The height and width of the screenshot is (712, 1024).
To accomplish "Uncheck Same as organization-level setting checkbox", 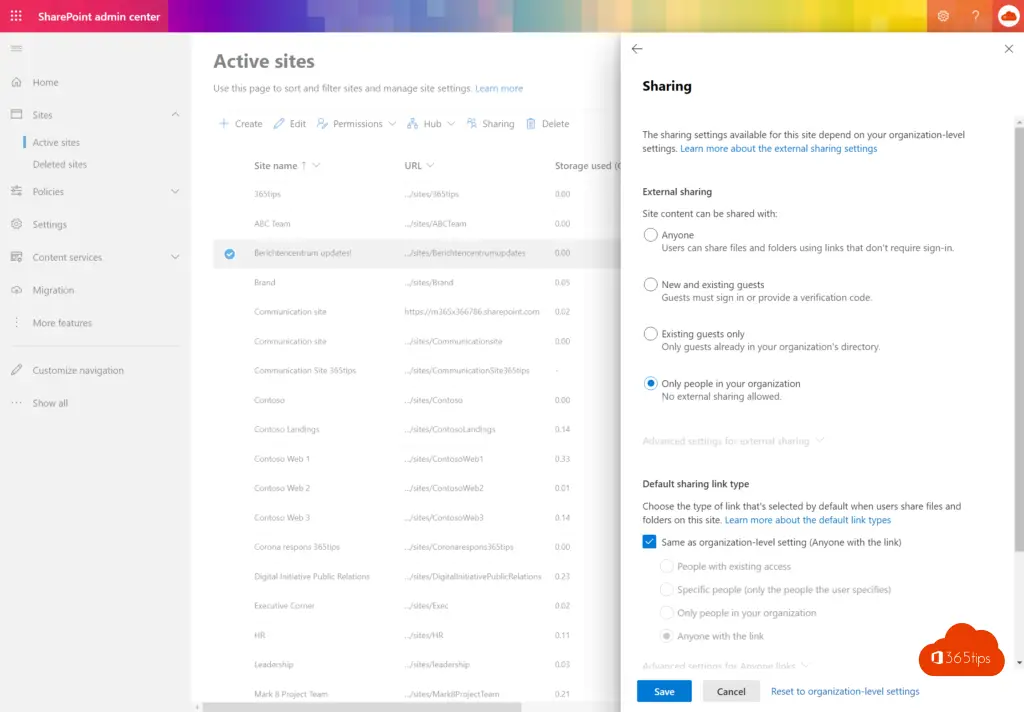I will click(x=650, y=542).
